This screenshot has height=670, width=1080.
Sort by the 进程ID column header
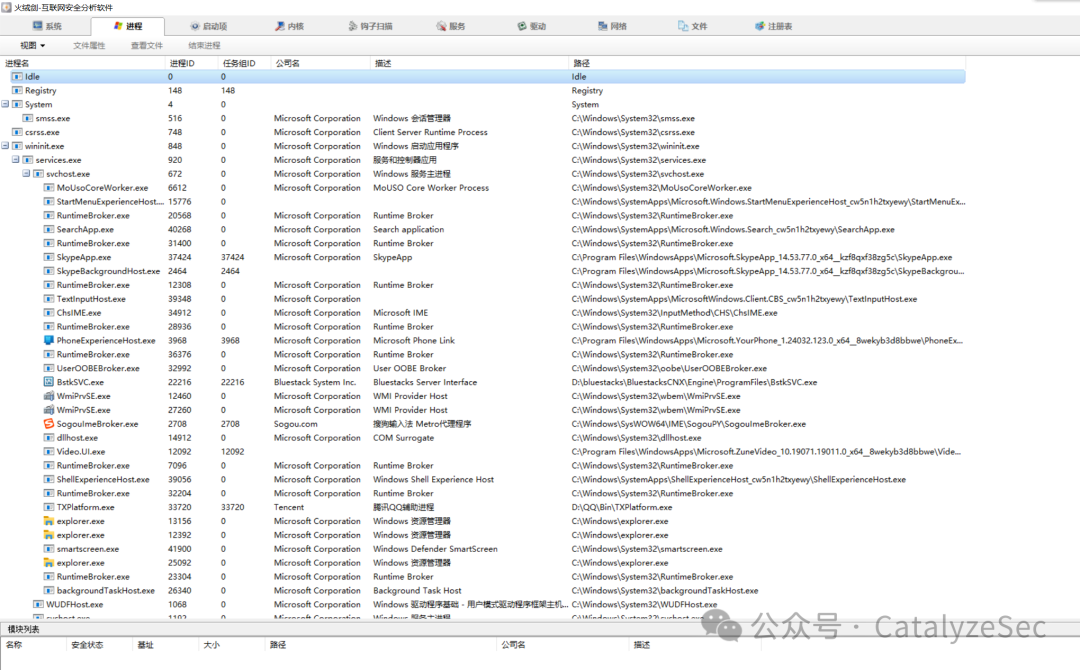[182, 62]
